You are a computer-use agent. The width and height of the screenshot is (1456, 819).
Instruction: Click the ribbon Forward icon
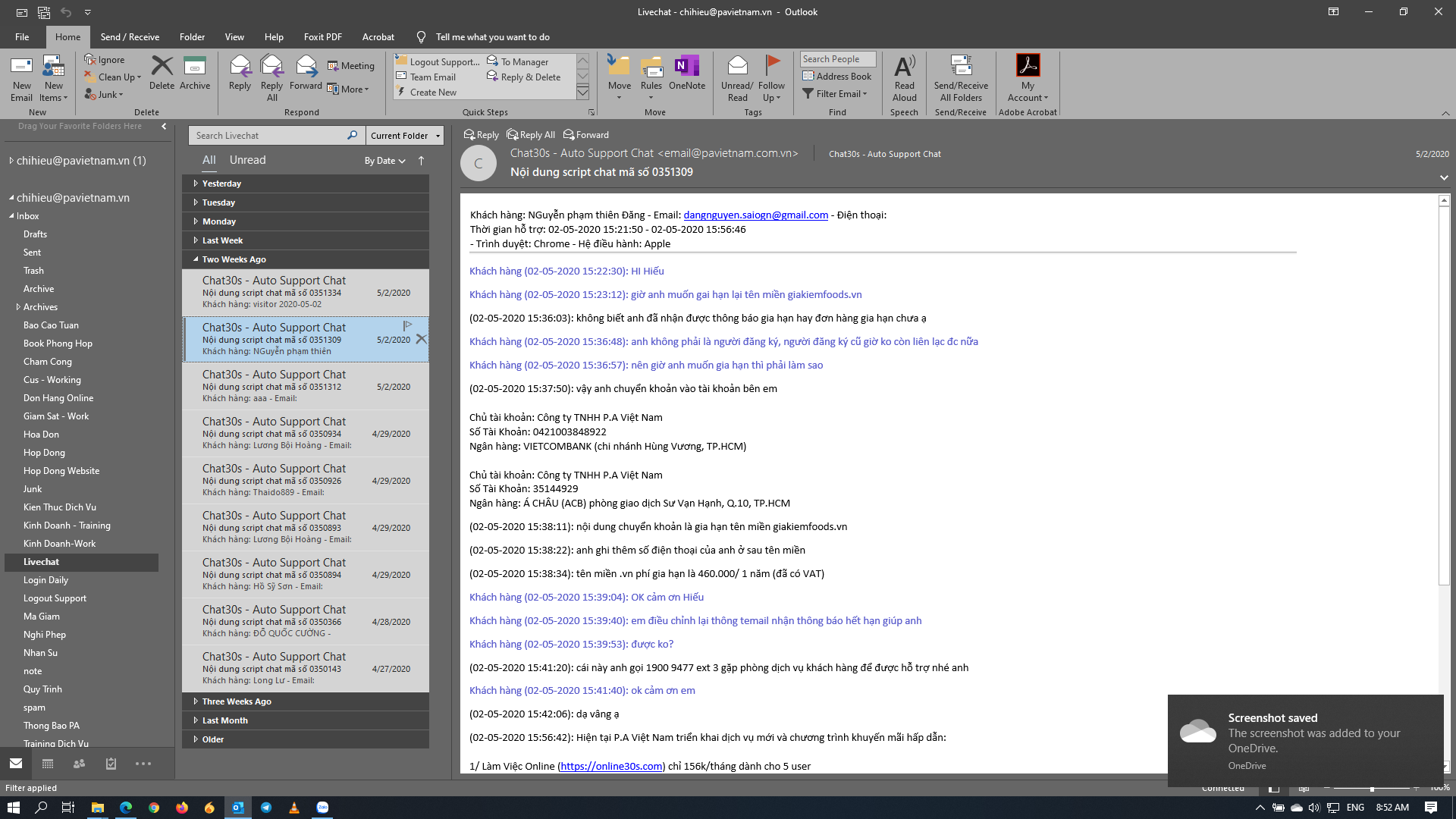[x=306, y=73]
